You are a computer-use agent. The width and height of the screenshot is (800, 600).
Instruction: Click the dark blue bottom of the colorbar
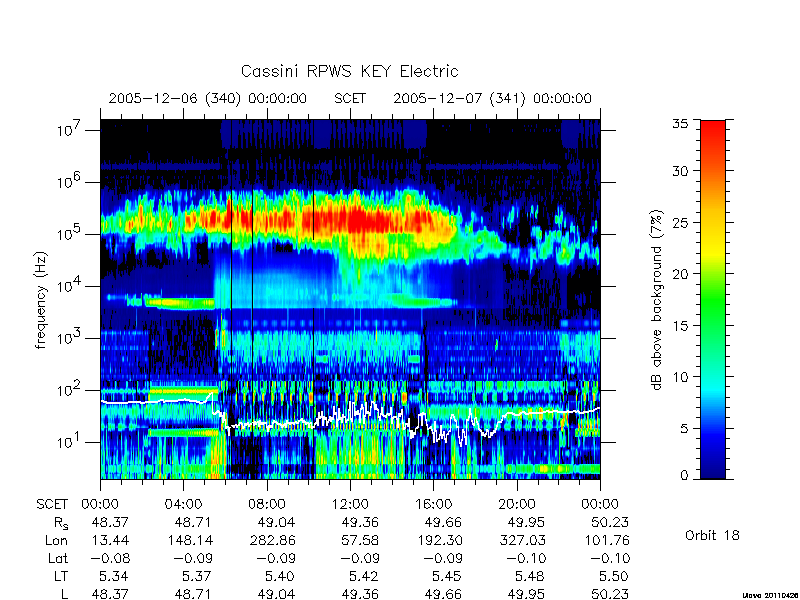pyautogui.click(x=713, y=467)
